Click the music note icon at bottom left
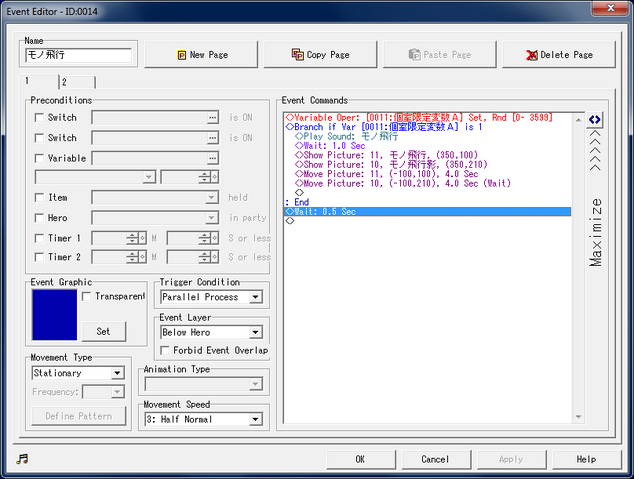The image size is (634, 479). point(22,459)
